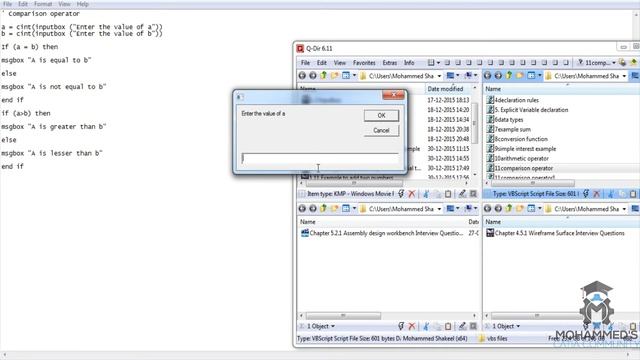Open Q-Dir File menu
Screen dimensions: 640x360
(x=305, y=63)
